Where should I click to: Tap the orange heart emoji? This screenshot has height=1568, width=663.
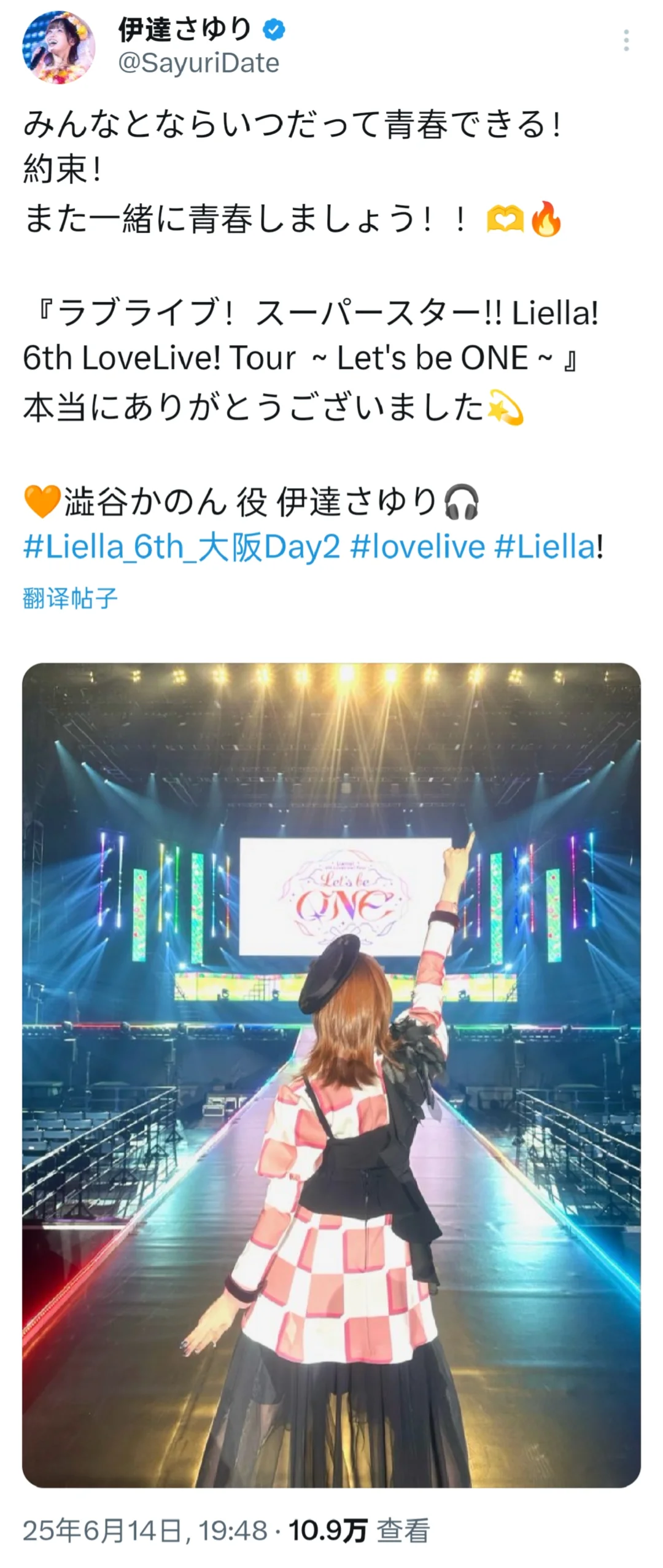tap(42, 501)
